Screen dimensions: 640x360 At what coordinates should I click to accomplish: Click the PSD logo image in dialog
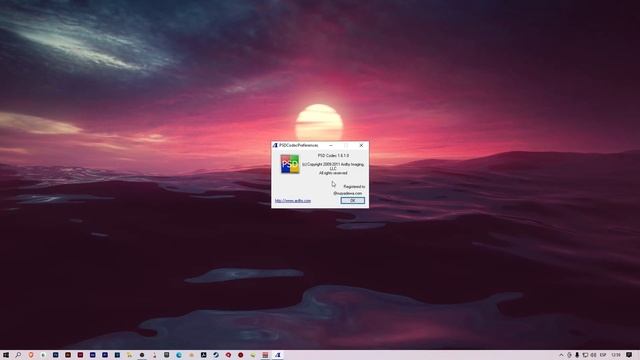click(x=290, y=164)
